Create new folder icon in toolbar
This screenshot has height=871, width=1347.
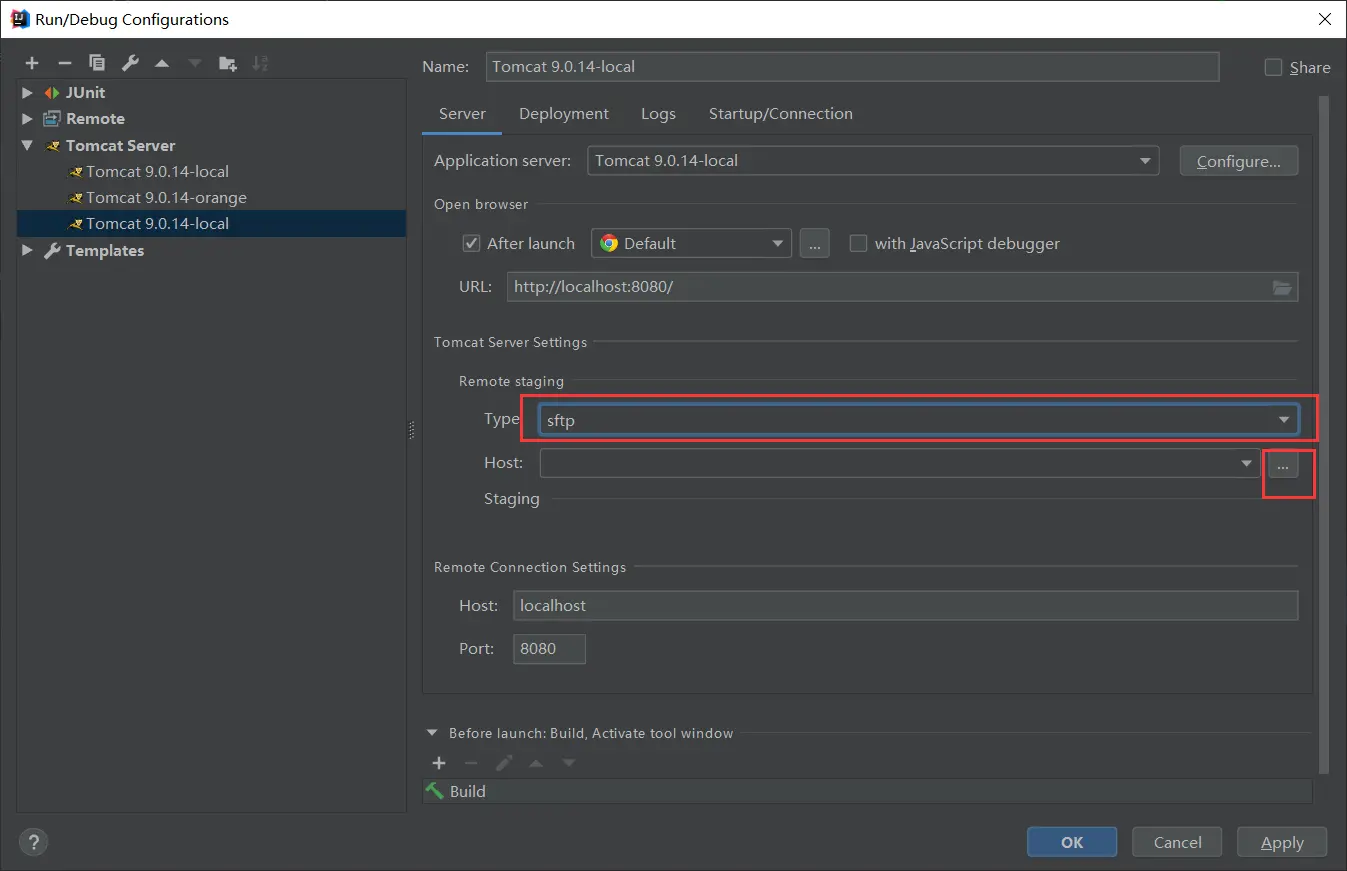click(228, 63)
